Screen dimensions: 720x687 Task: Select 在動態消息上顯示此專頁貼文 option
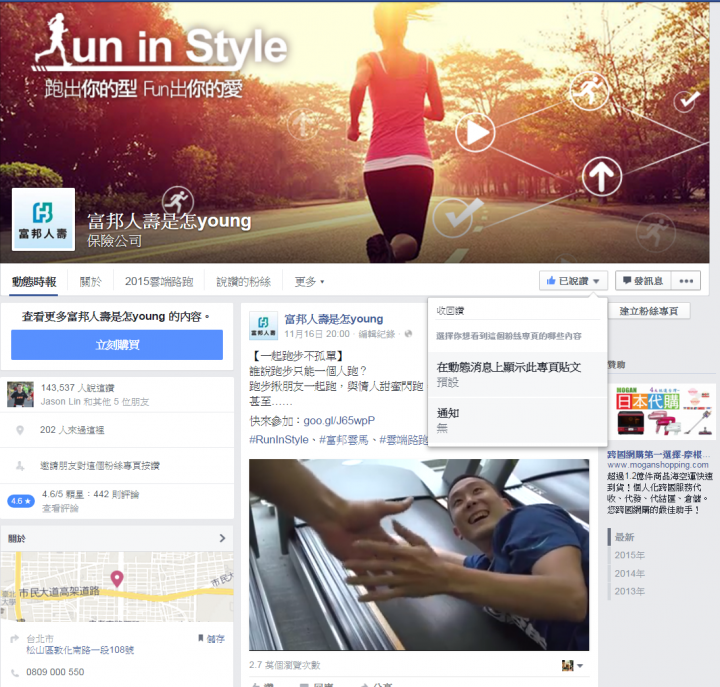coord(518,374)
